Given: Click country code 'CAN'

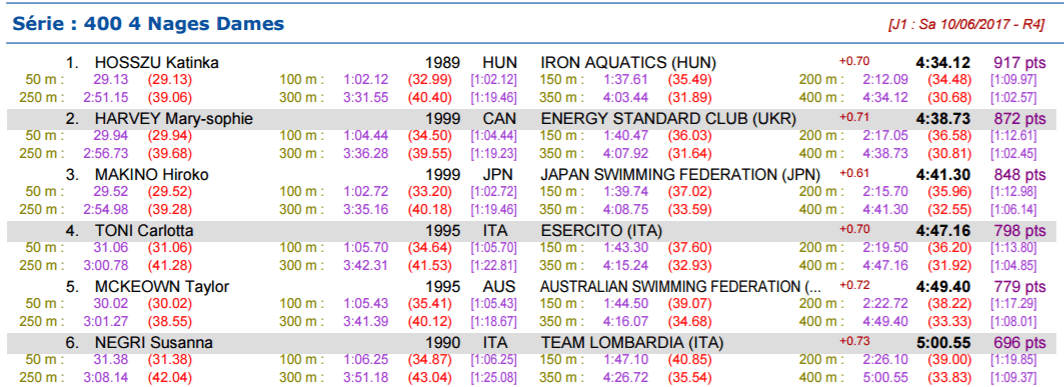Looking at the screenshot, I should [x=499, y=119].
